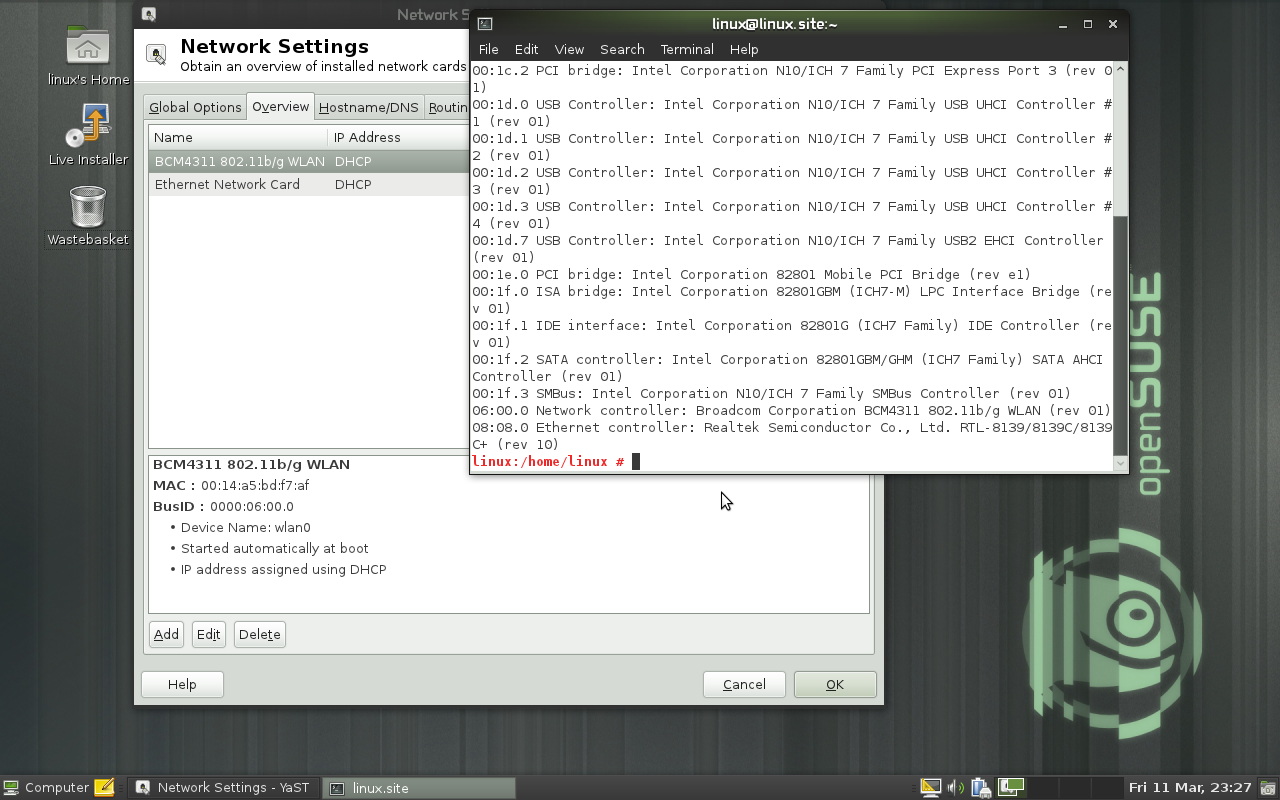1280x800 pixels.
Task: Select the Ethernet Network Card row
Action: (x=309, y=184)
